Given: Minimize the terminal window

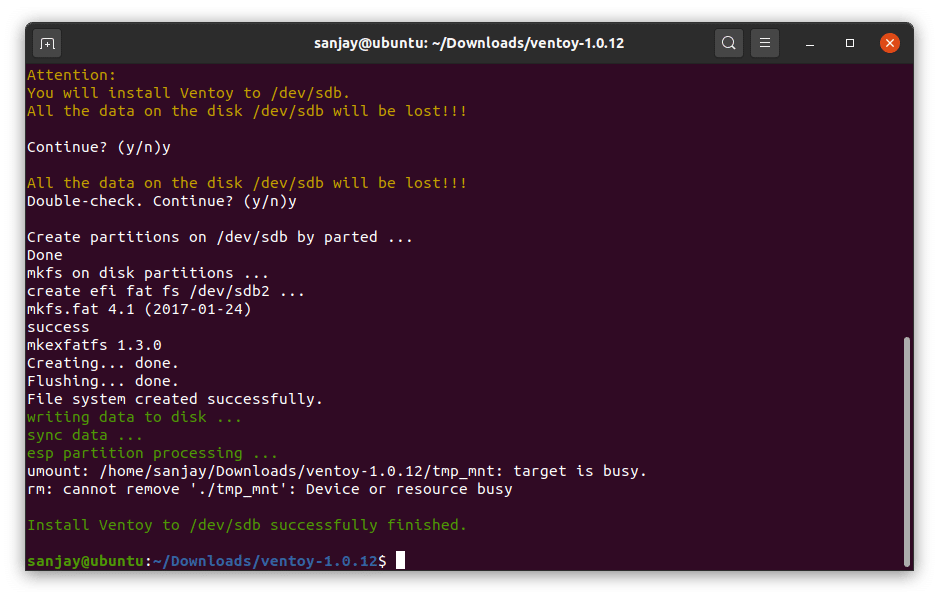Looking at the screenshot, I should (812, 44).
